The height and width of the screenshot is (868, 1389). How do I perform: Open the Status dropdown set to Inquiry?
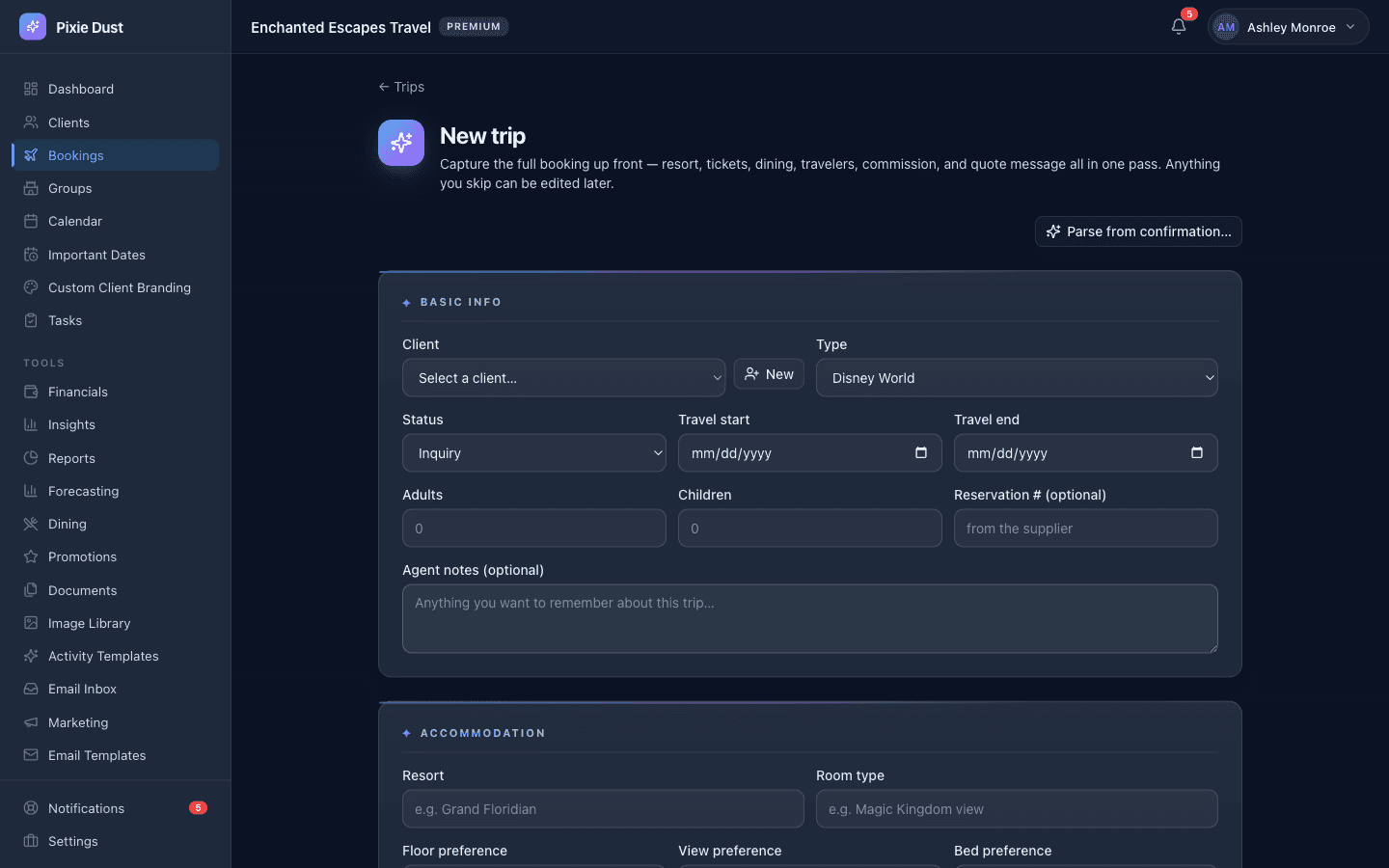pyautogui.click(x=534, y=453)
